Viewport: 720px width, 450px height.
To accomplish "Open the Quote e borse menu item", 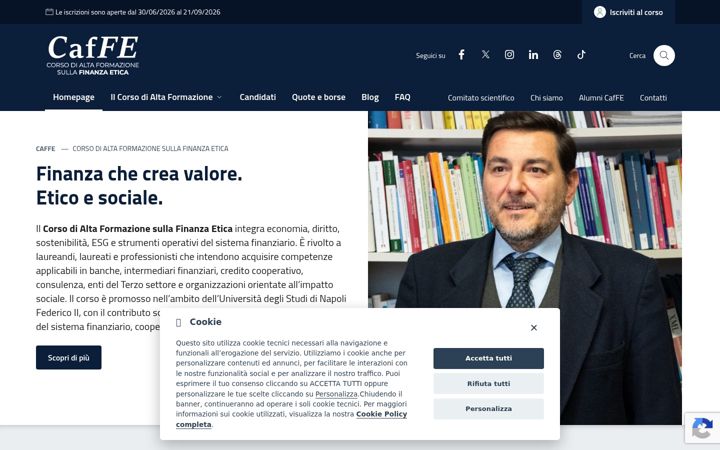I will (319, 97).
